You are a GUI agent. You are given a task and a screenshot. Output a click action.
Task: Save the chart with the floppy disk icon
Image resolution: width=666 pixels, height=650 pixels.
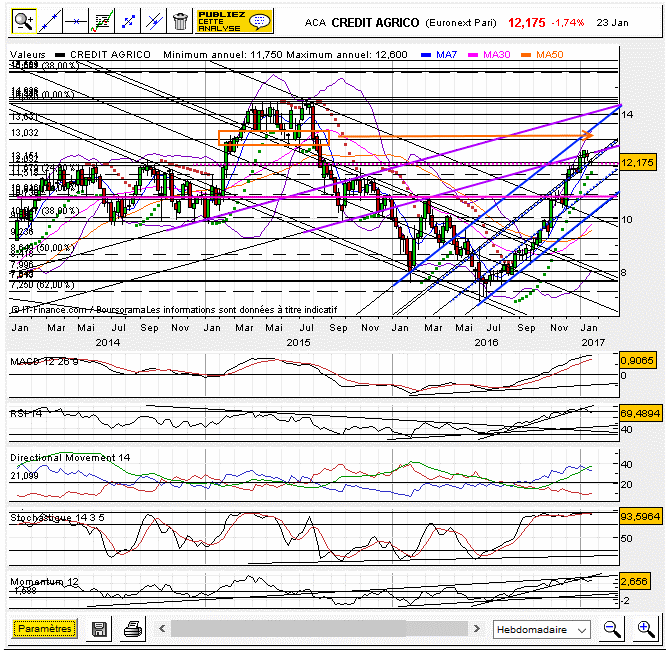99,629
